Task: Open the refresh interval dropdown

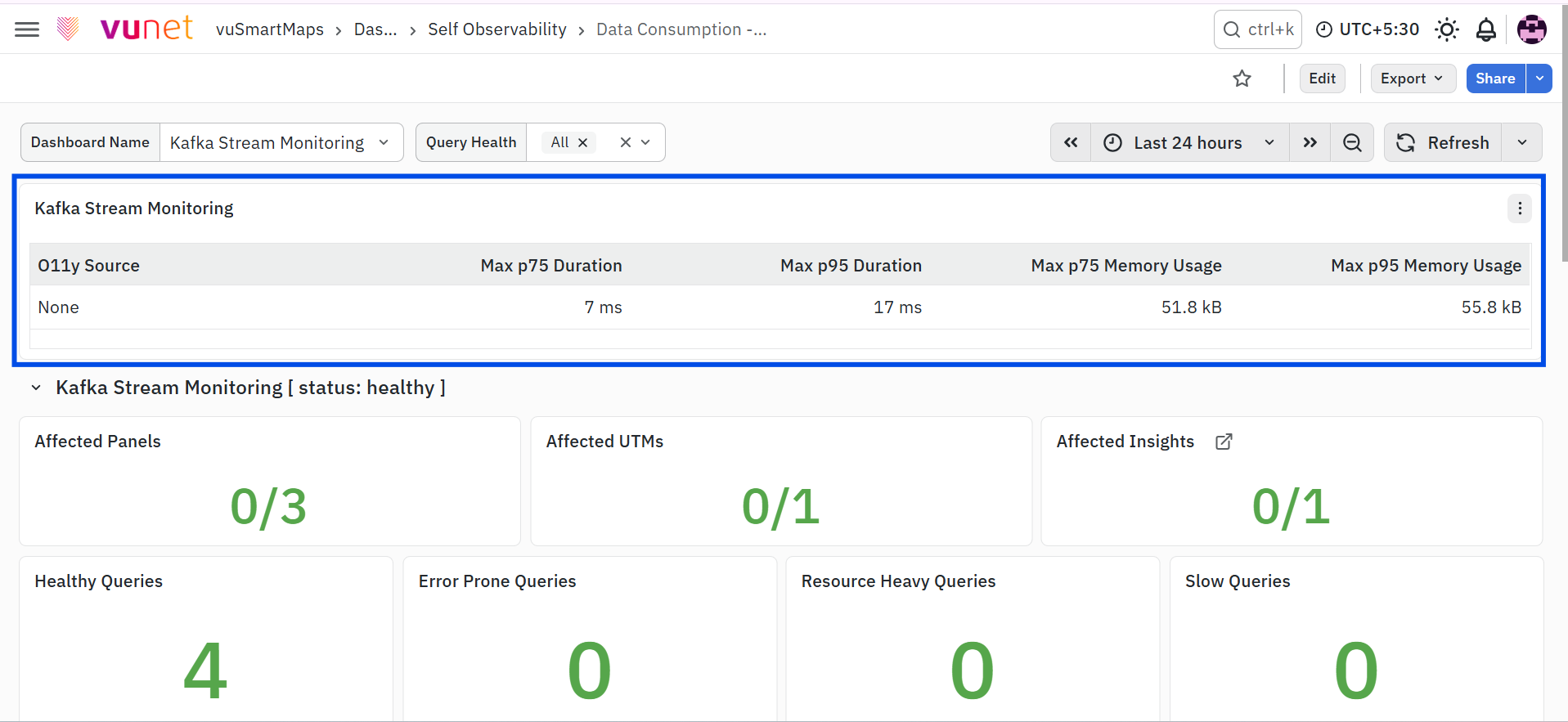Action: click(1521, 142)
